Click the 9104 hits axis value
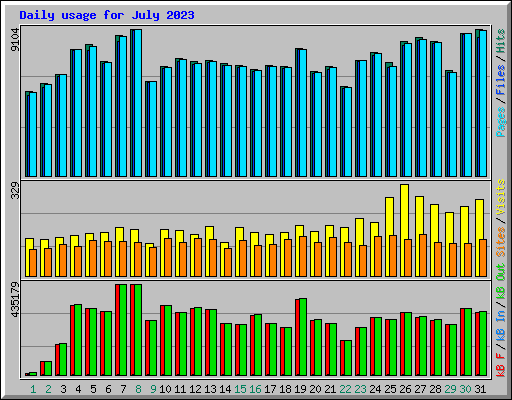 15,40
